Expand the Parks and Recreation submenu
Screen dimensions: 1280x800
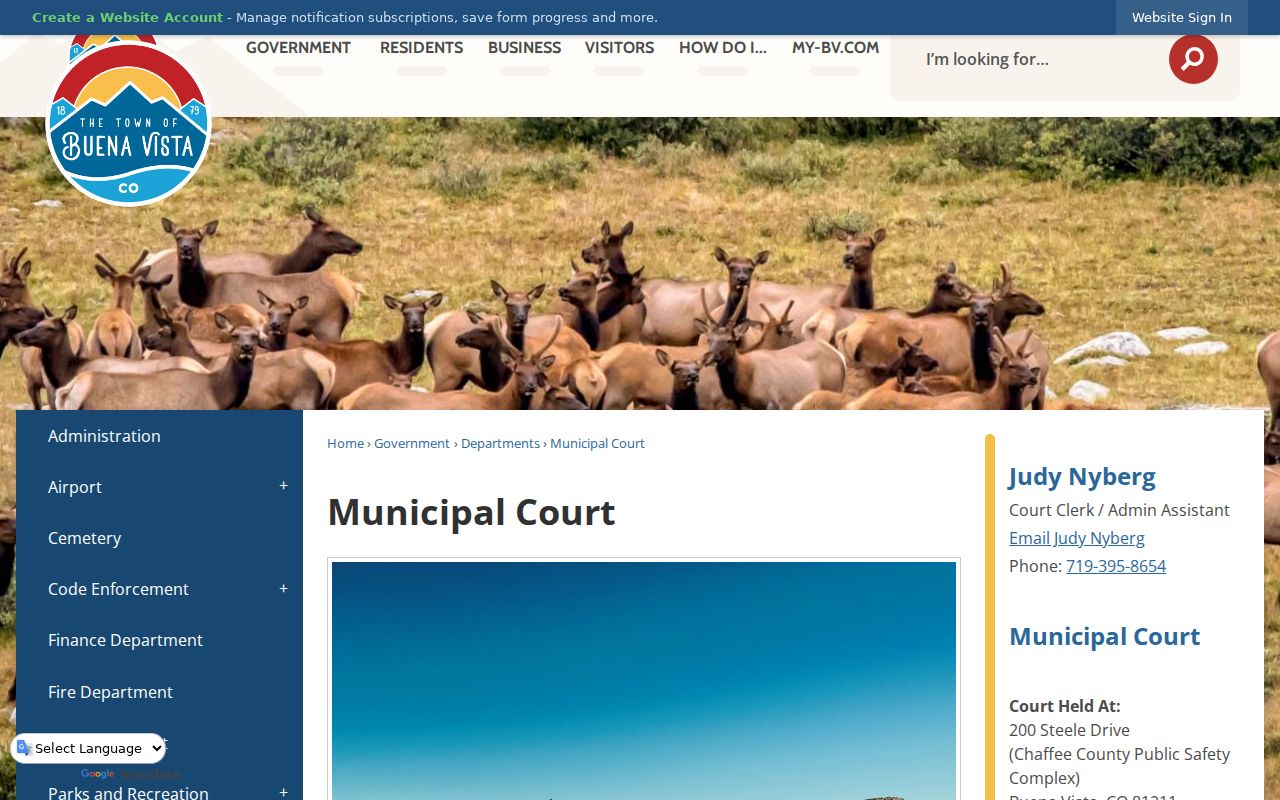283,793
